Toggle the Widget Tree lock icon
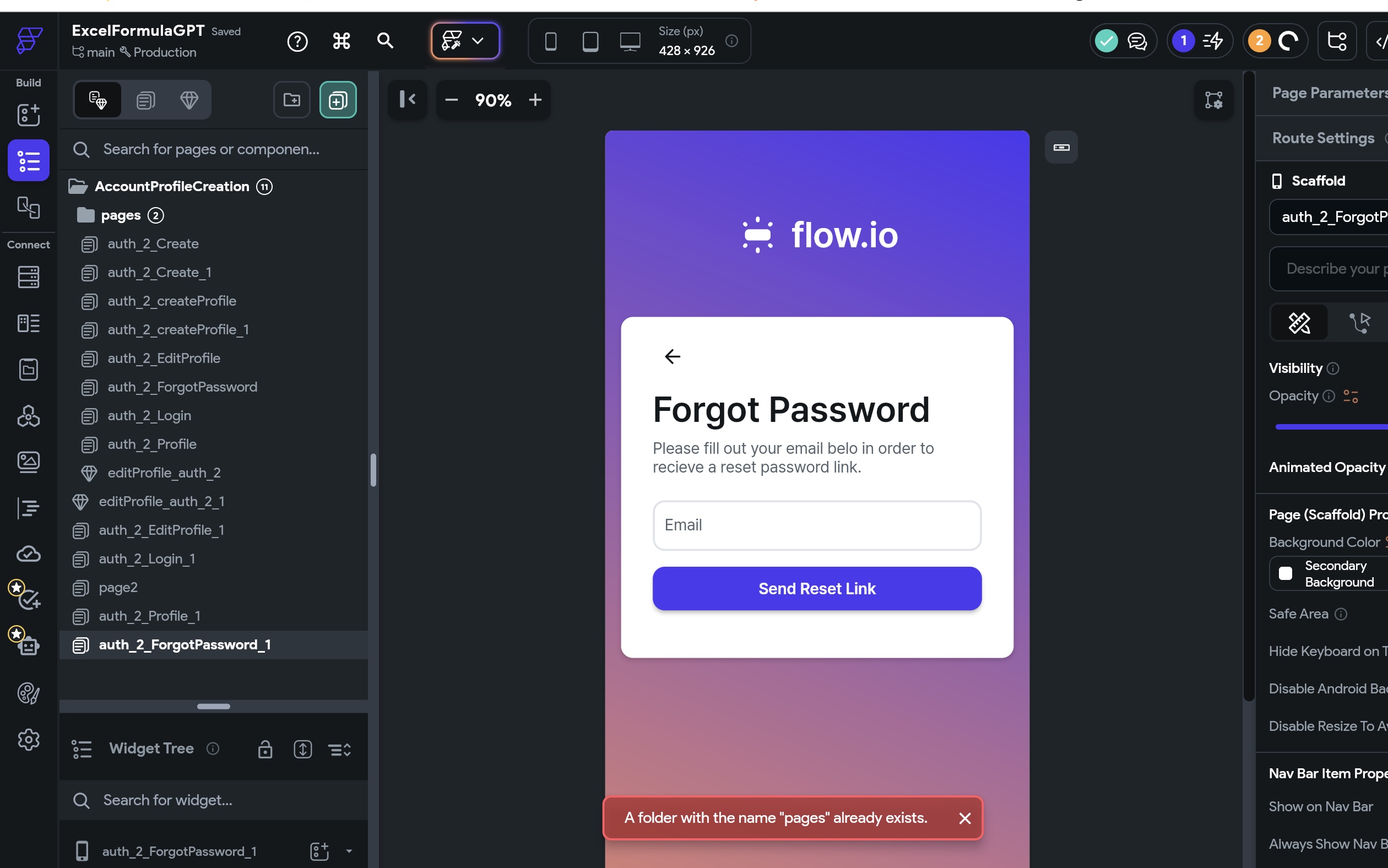1388x868 pixels. pos(265,749)
